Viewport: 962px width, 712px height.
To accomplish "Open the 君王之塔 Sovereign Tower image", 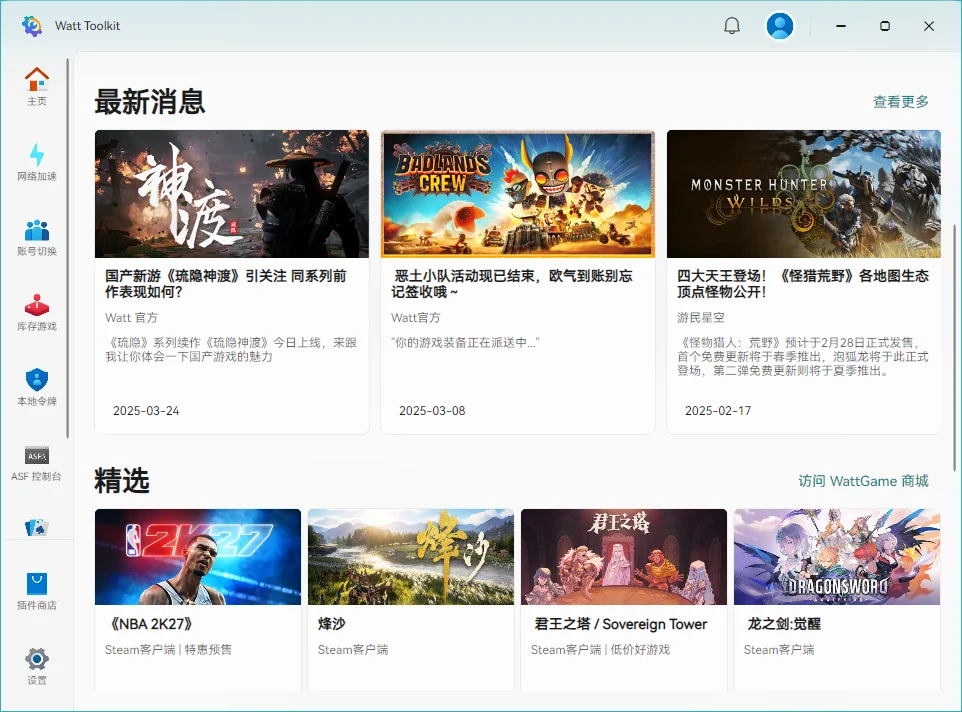I will 624,557.
